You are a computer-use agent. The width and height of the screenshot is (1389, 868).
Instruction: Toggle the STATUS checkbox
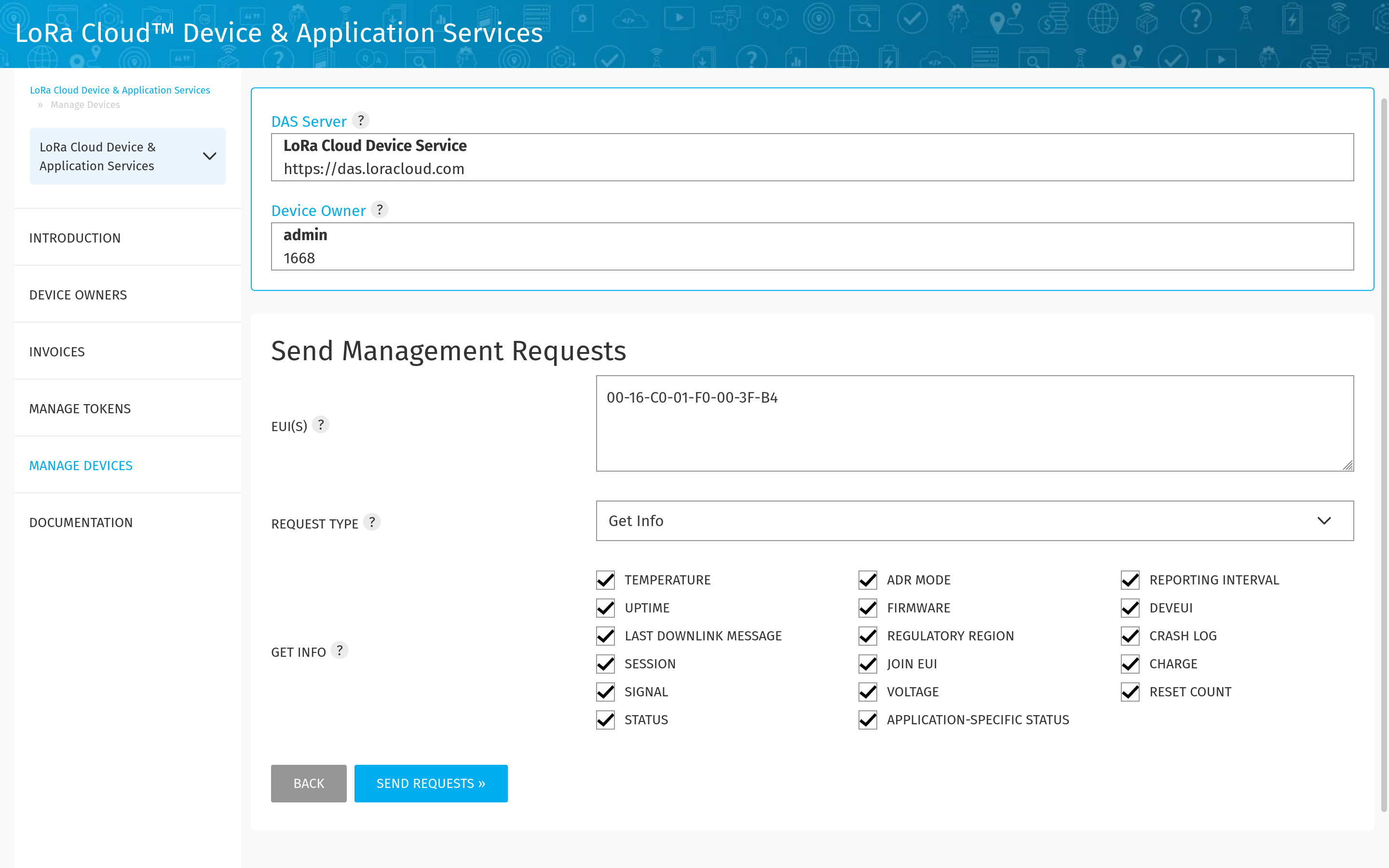tap(606, 720)
